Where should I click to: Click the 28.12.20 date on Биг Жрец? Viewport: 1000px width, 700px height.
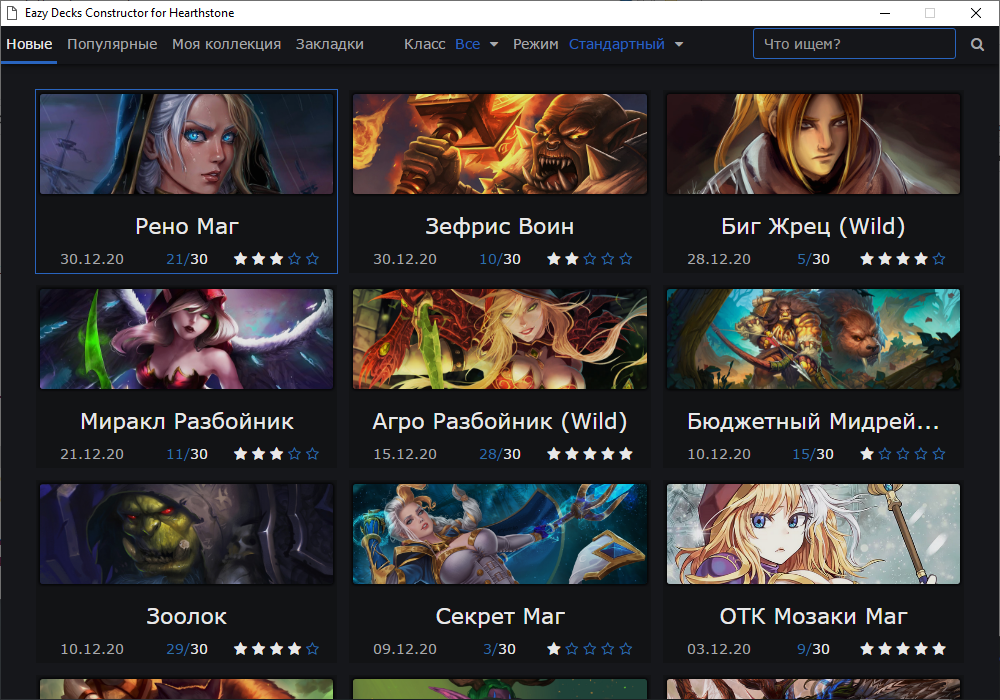[719, 259]
